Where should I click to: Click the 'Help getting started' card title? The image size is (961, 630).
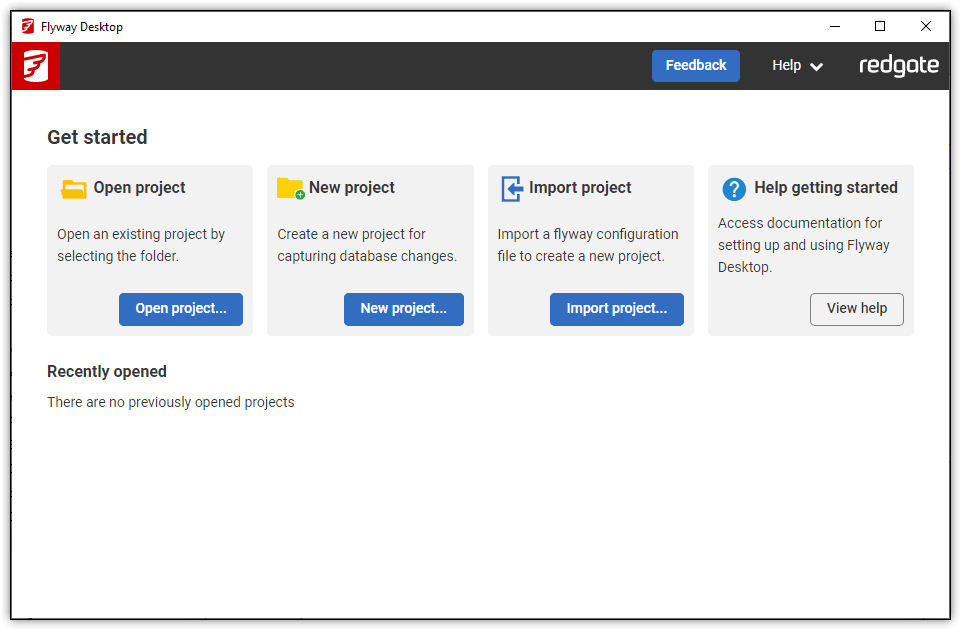point(826,188)
